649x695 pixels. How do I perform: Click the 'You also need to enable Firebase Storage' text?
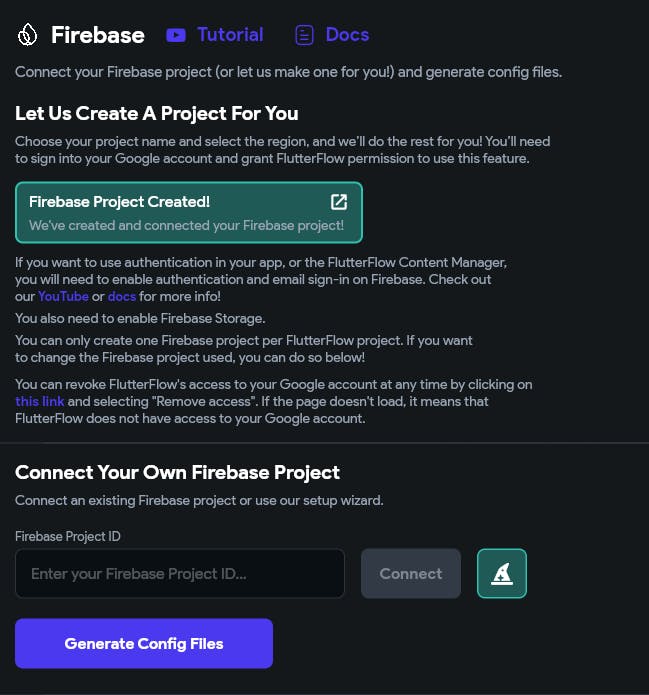(x=140, y=318)
